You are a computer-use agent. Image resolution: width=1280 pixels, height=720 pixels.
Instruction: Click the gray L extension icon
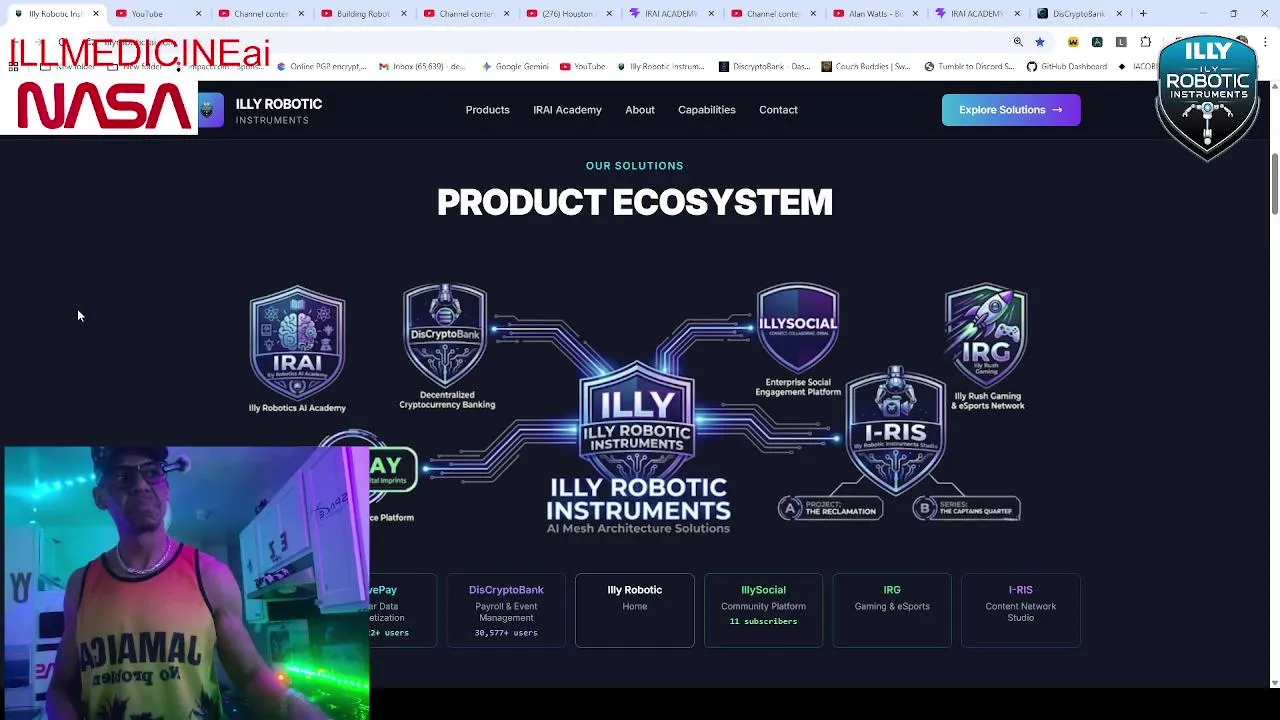1121,42
